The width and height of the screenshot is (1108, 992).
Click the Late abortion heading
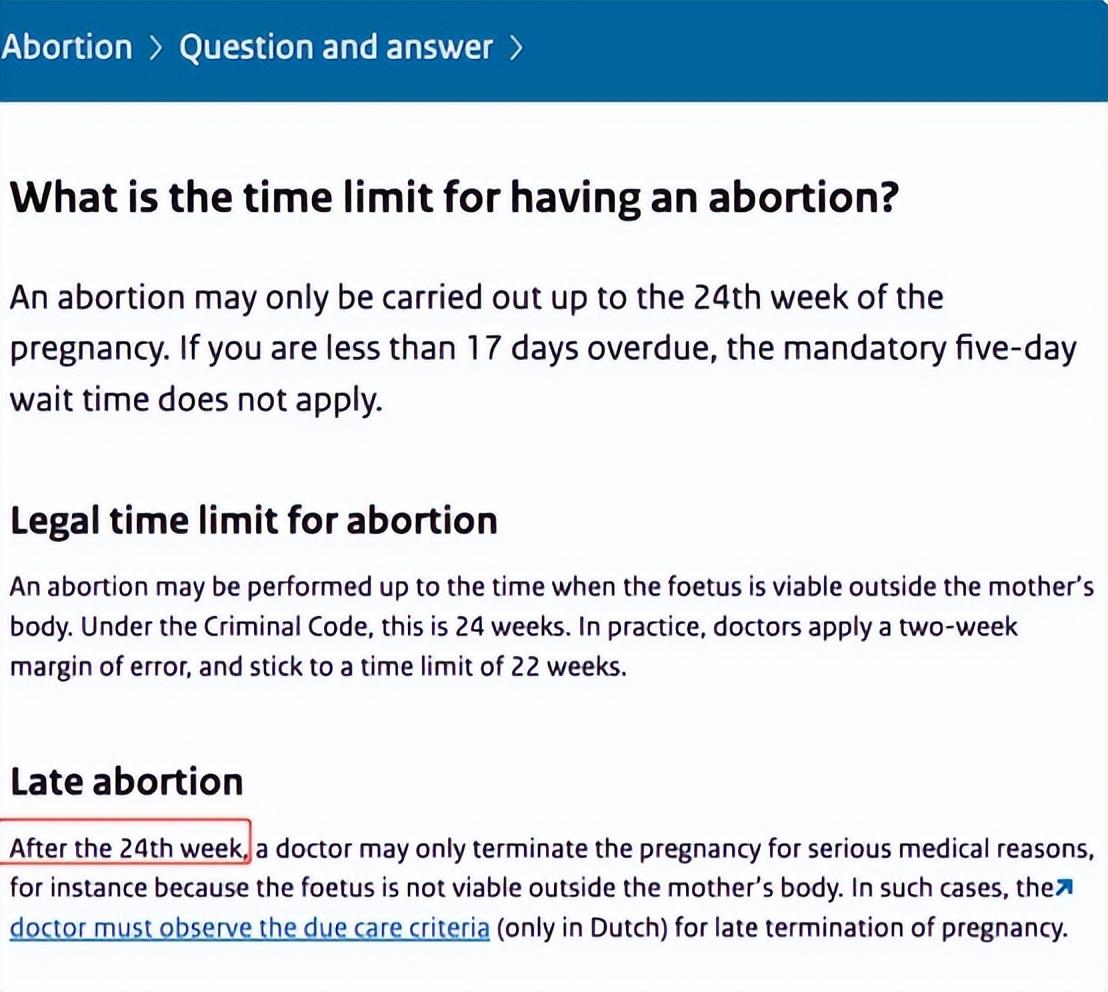pos(126,781)
